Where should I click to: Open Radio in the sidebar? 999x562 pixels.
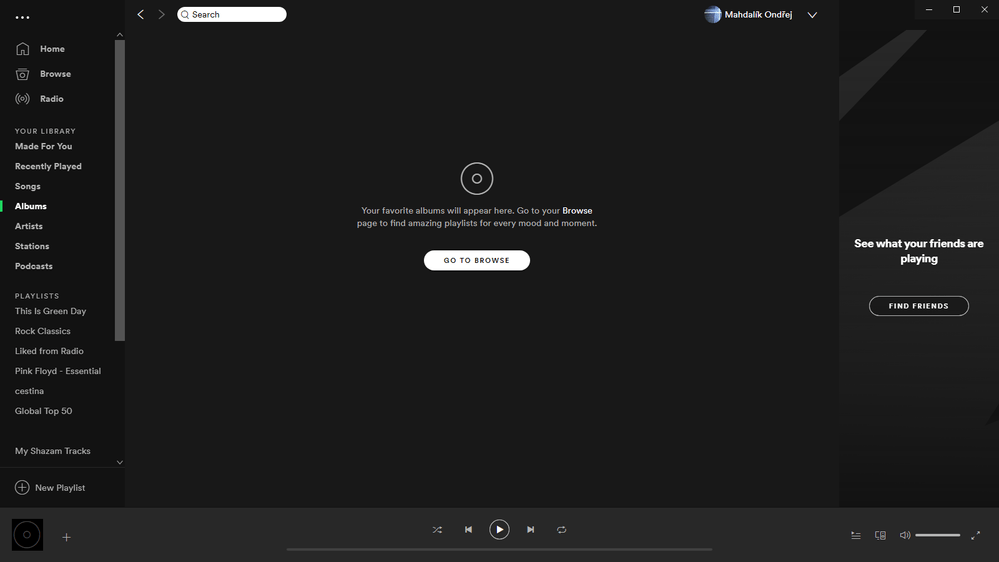(x=52, y=99)
